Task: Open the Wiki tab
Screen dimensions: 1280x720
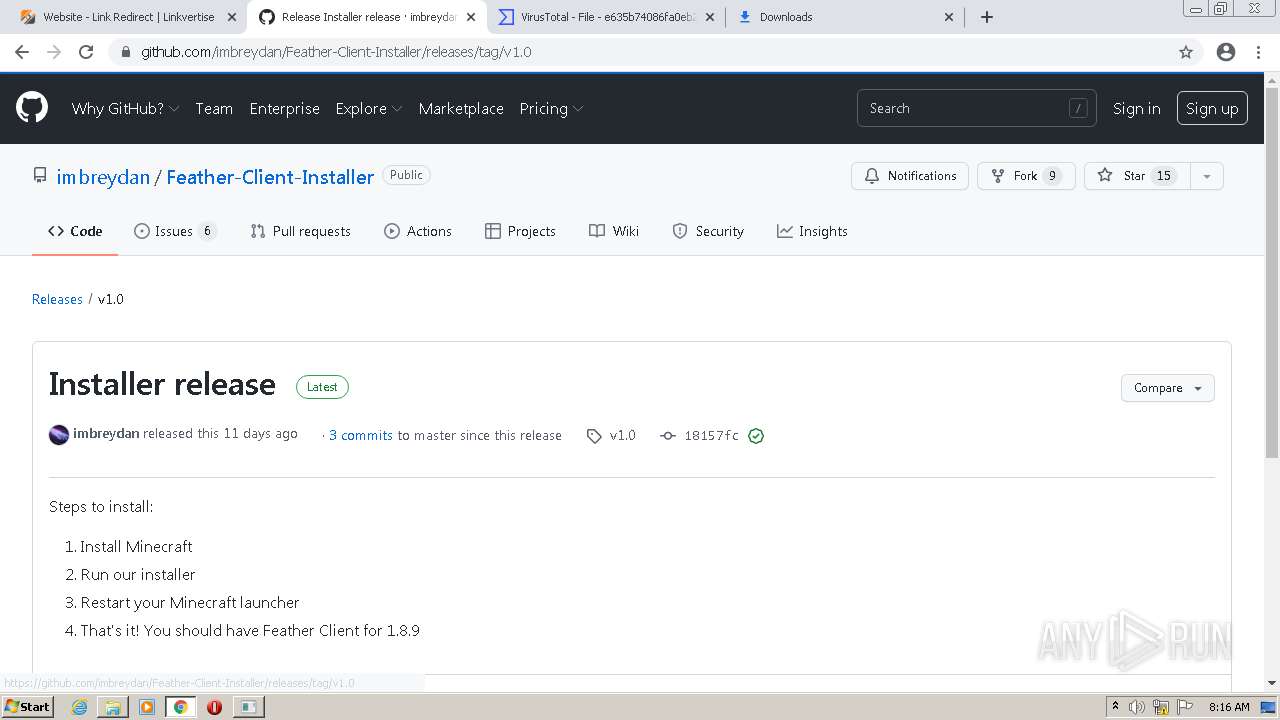Action: (614, 231)
